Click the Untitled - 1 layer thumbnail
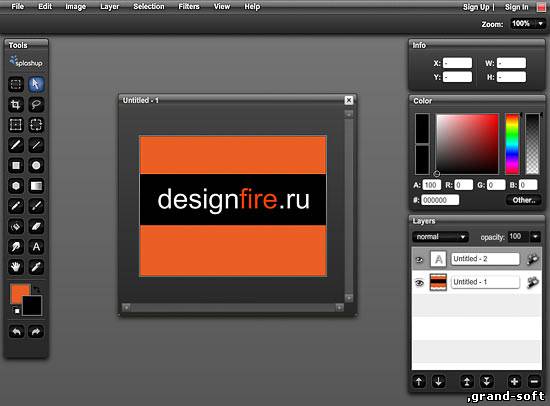The image size is (550, 406). click(x=438, y=282)
